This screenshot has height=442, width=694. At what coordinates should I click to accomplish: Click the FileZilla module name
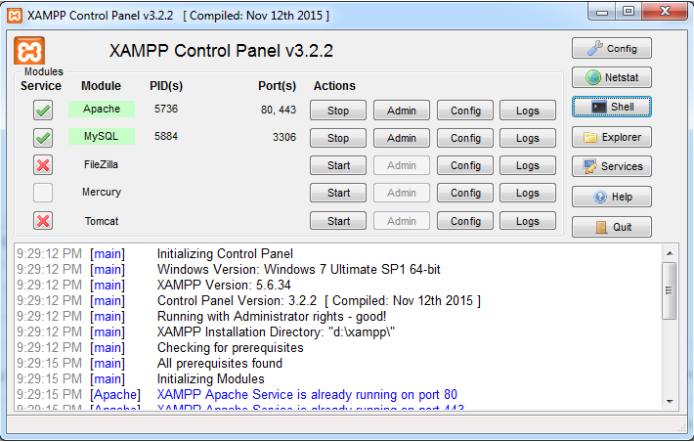pos(101,165)
